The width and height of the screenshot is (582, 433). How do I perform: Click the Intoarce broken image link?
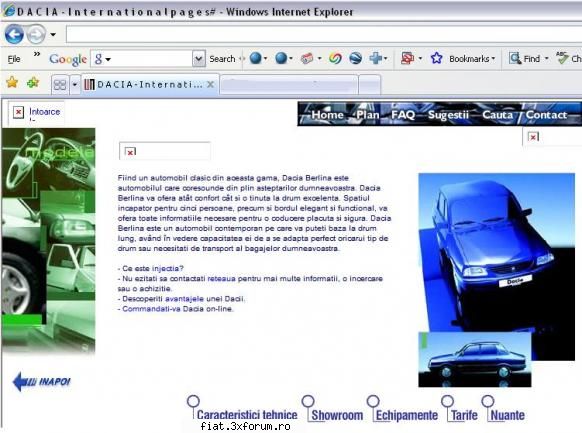(36, 112)
